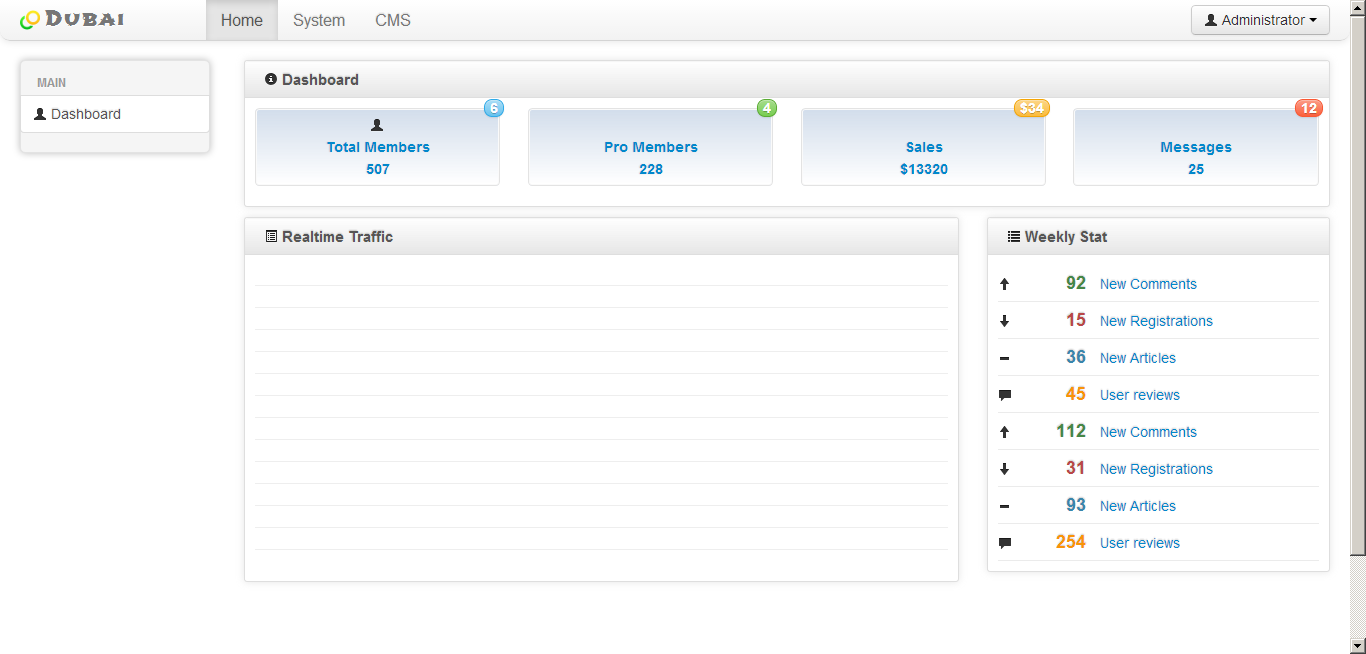Click the sidebar Dashboard user icon
The image size is (1366, 654).
40,114
